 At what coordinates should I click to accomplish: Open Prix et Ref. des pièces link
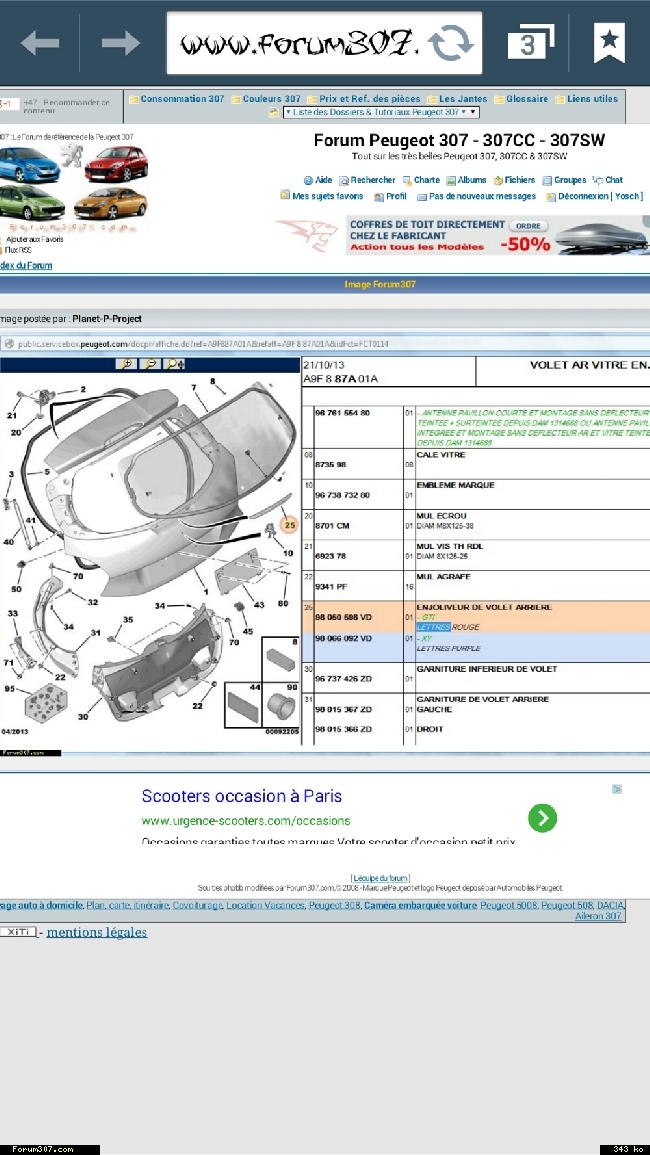click(363, 99)
